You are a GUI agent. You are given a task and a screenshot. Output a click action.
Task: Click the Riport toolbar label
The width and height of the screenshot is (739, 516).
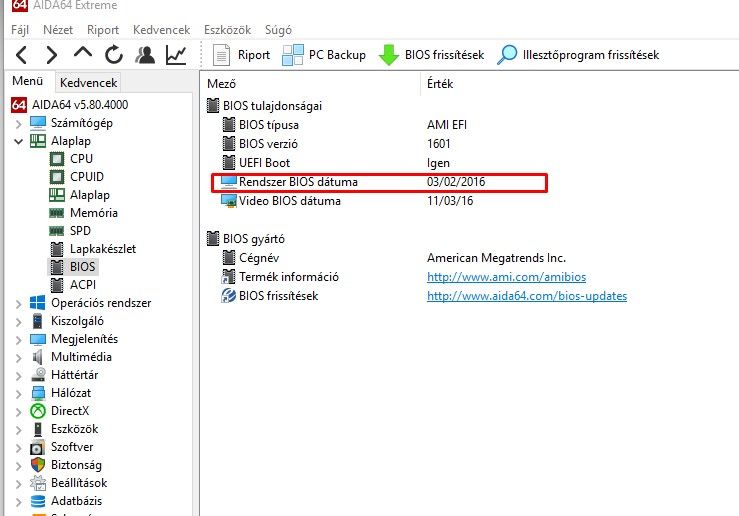pos(254,55)
